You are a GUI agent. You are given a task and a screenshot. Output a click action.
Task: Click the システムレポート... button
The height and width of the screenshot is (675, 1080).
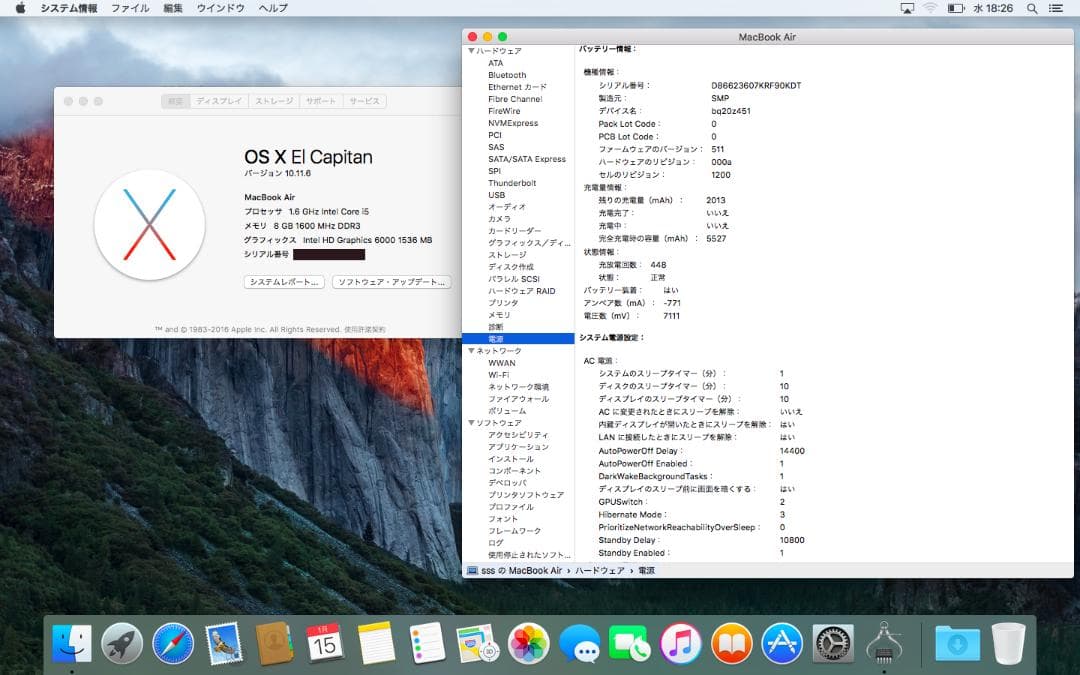click(284, 282)
